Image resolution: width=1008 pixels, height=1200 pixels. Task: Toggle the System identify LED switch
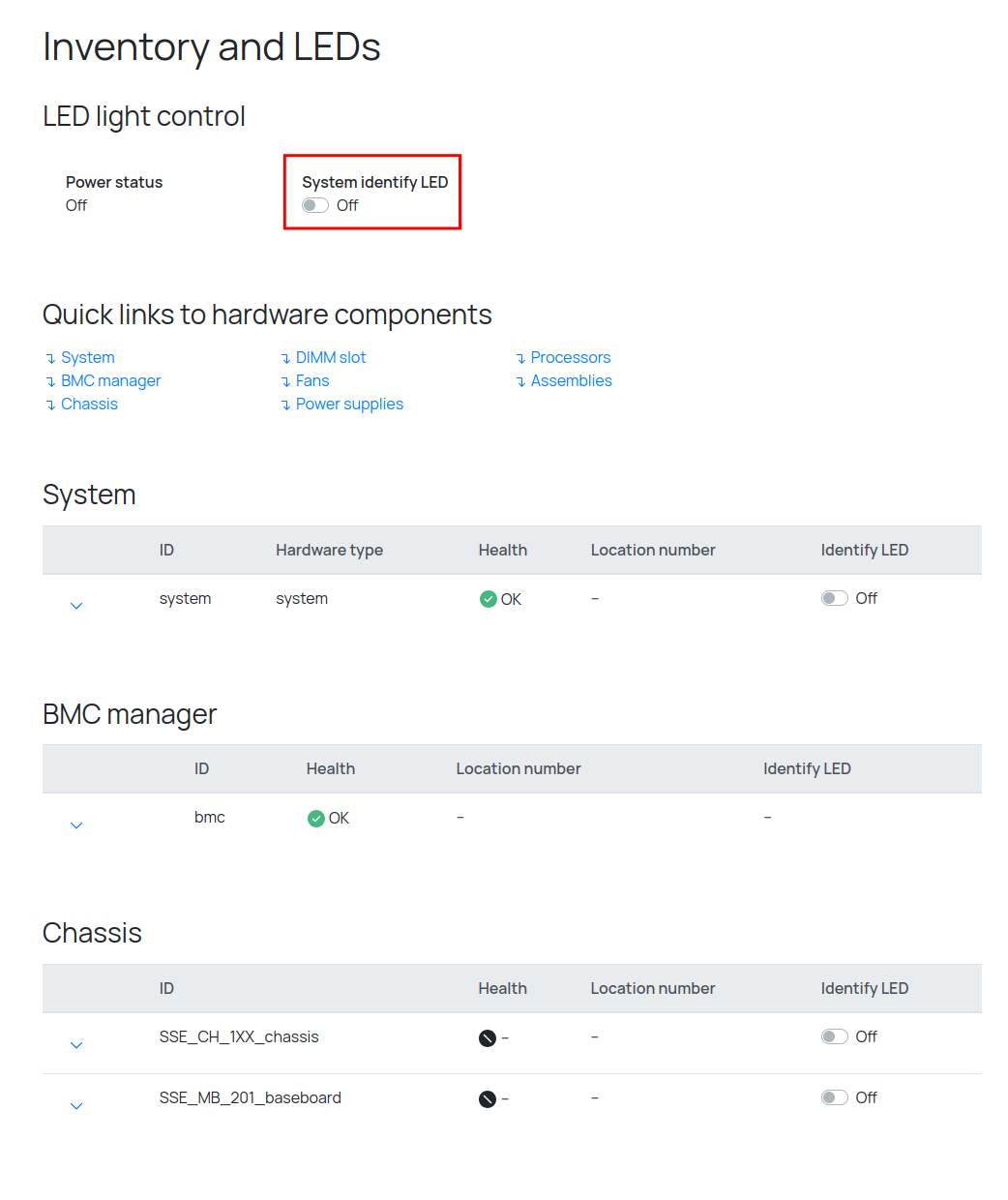tap(315, 205)
